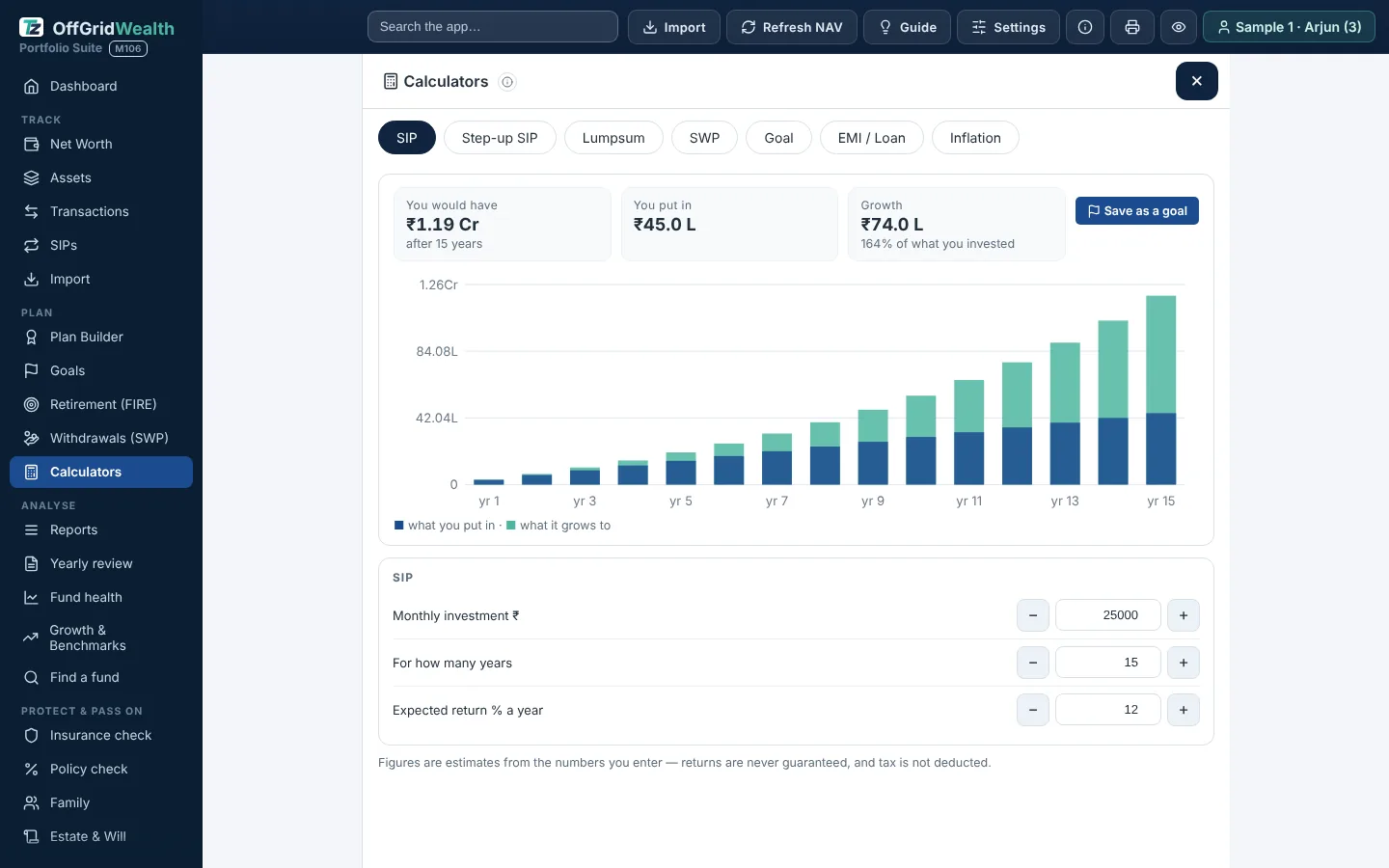Open the Guide
This screenshot has height=868, width=1389.
coord(907,27)
